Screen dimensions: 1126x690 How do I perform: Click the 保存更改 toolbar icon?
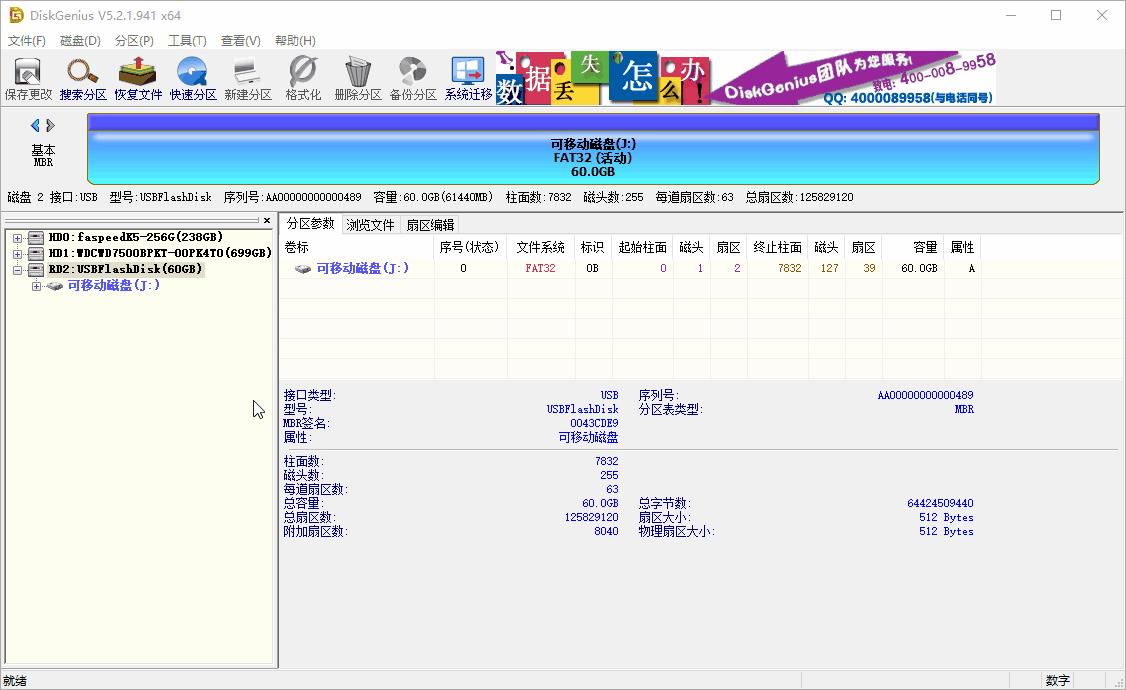(27, 76)
